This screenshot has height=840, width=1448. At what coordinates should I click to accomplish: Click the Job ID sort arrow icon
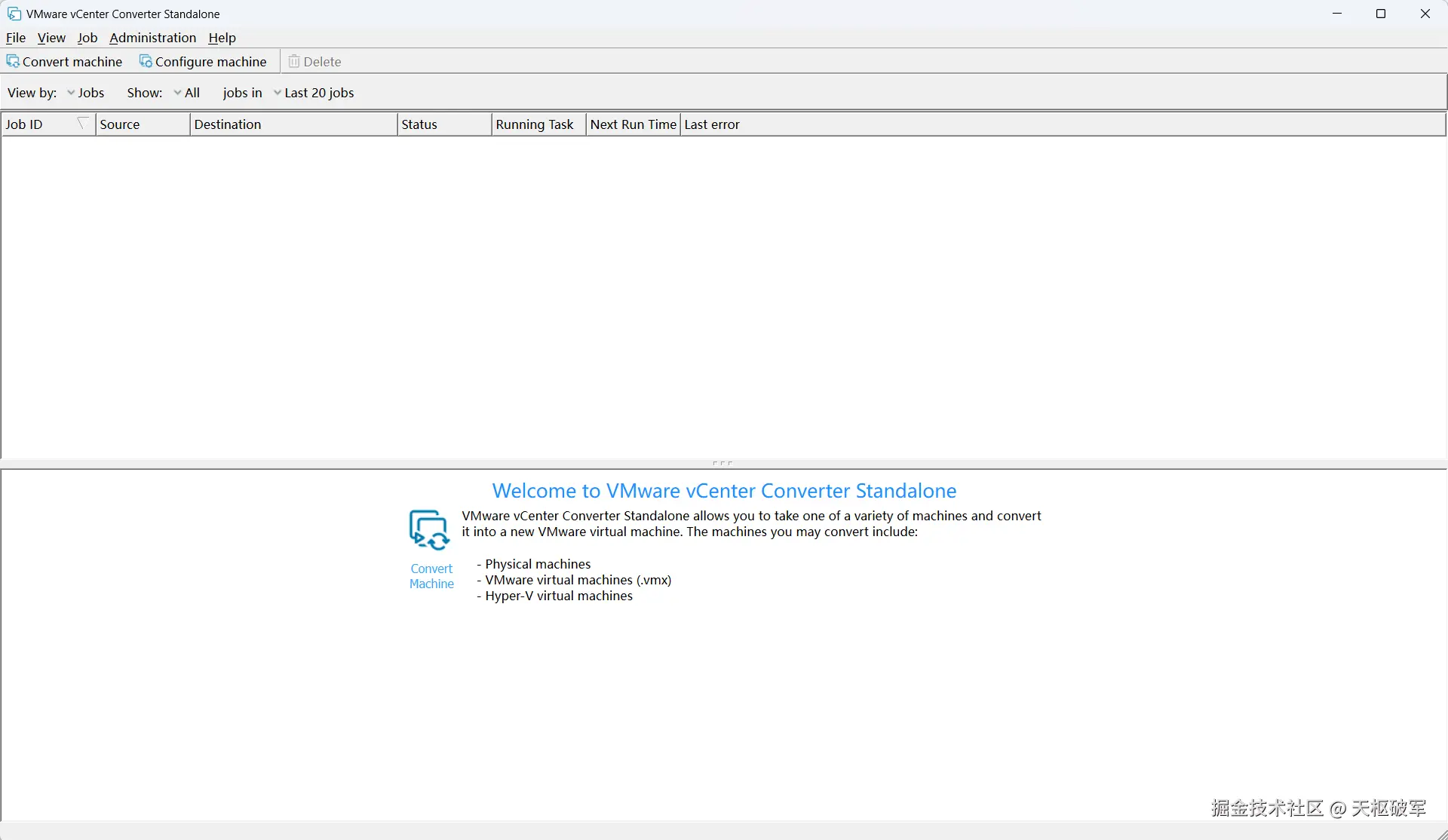pyautogui.click(x=83, y=123)
